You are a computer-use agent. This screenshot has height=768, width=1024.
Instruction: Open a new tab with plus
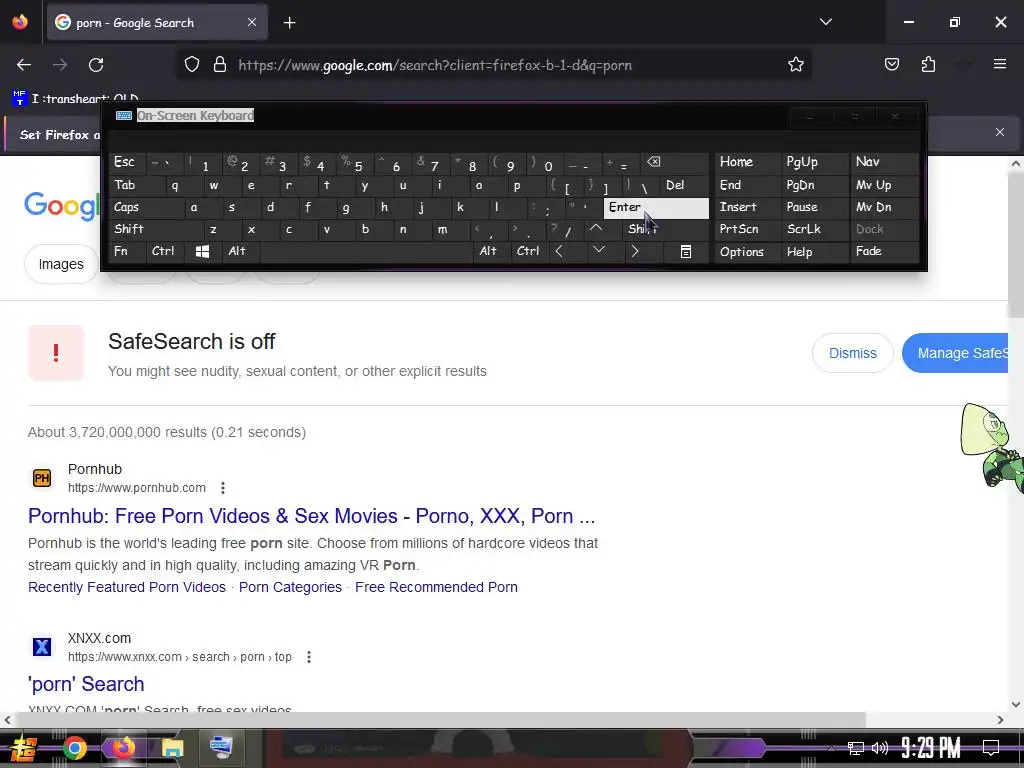pos(289,23)
